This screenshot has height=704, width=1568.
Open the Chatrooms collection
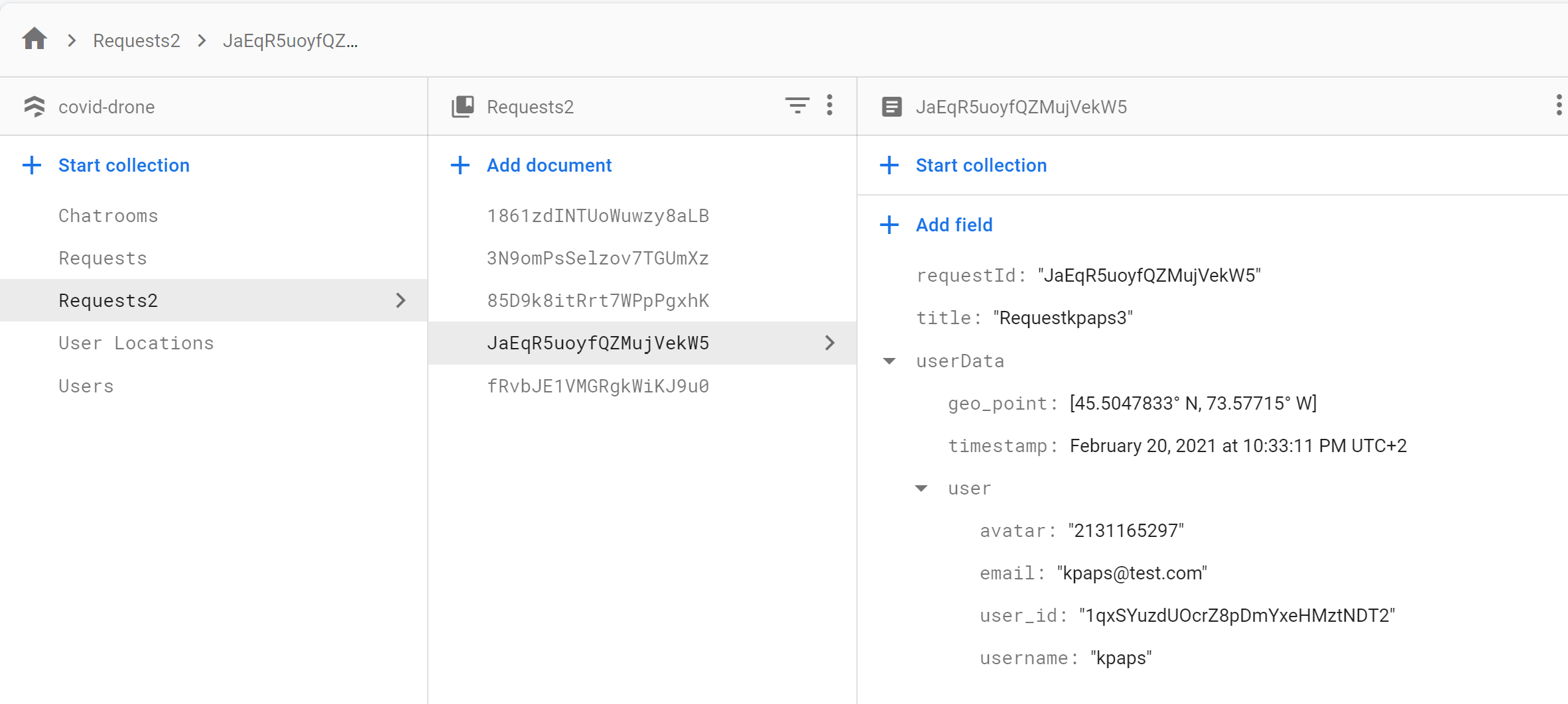(x=108, y=215)
